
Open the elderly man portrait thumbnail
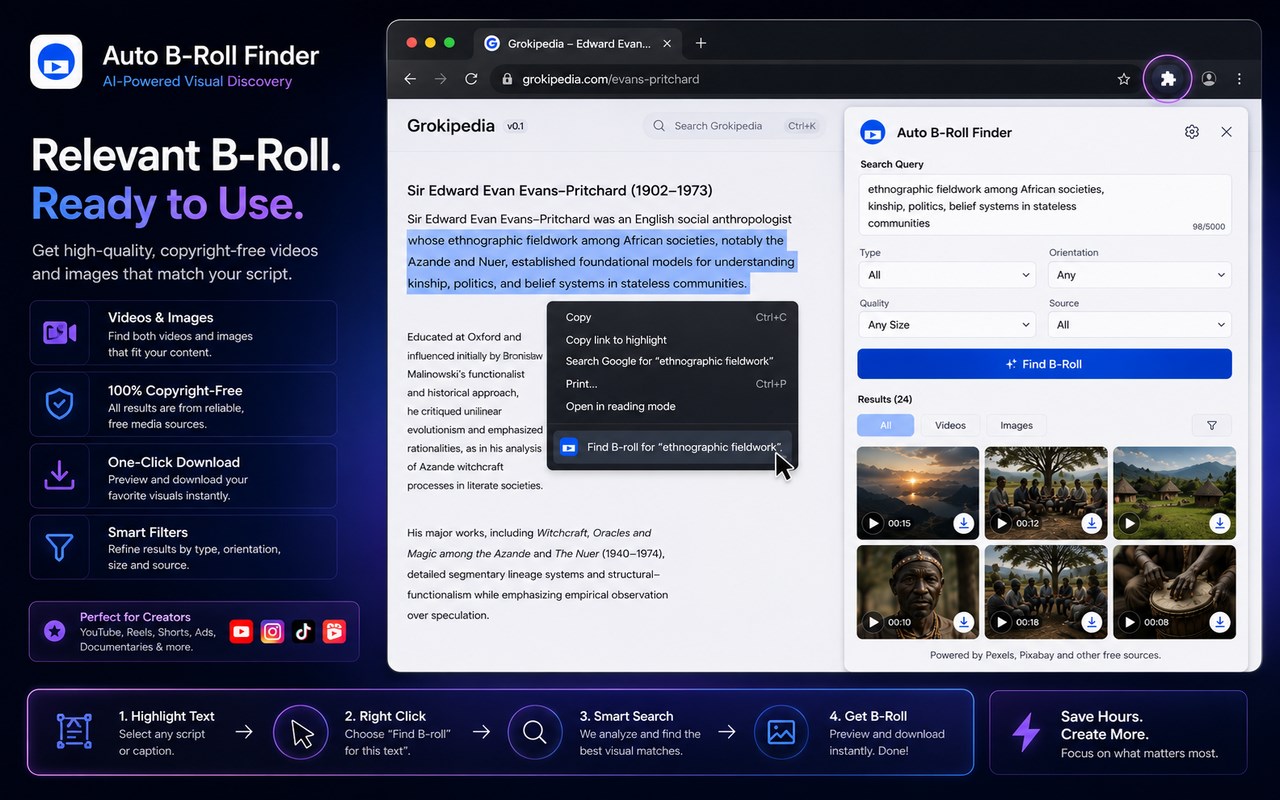point(918,592)
